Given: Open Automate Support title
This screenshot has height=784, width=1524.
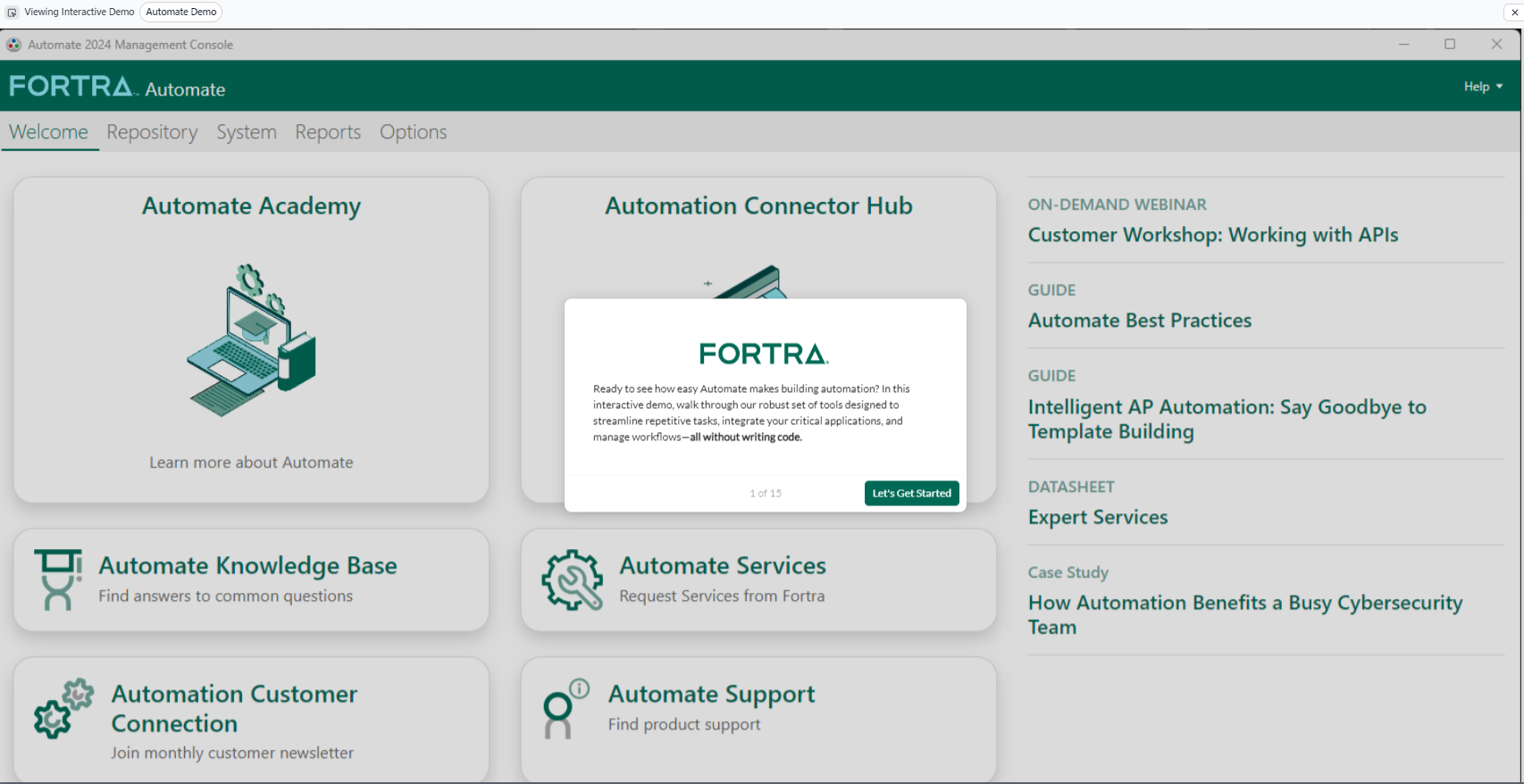Looking at the screenshot, I should (712, 694).
